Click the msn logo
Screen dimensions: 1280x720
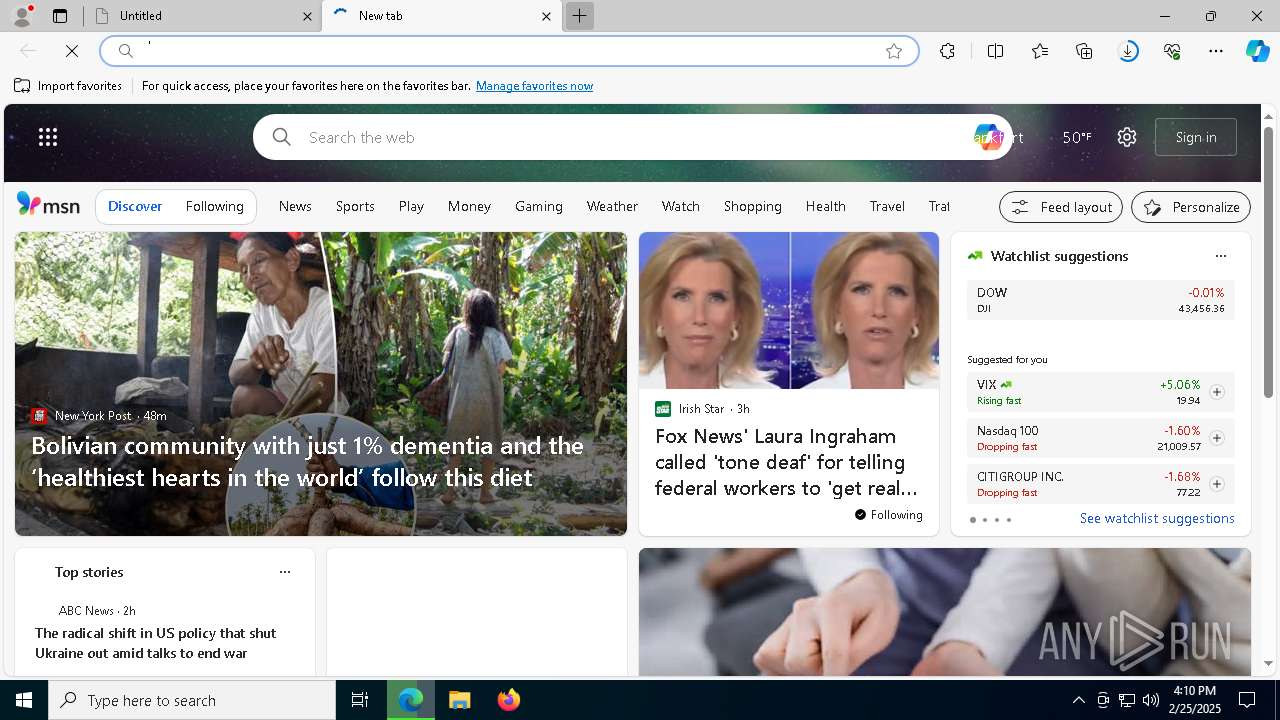[48, 205]
